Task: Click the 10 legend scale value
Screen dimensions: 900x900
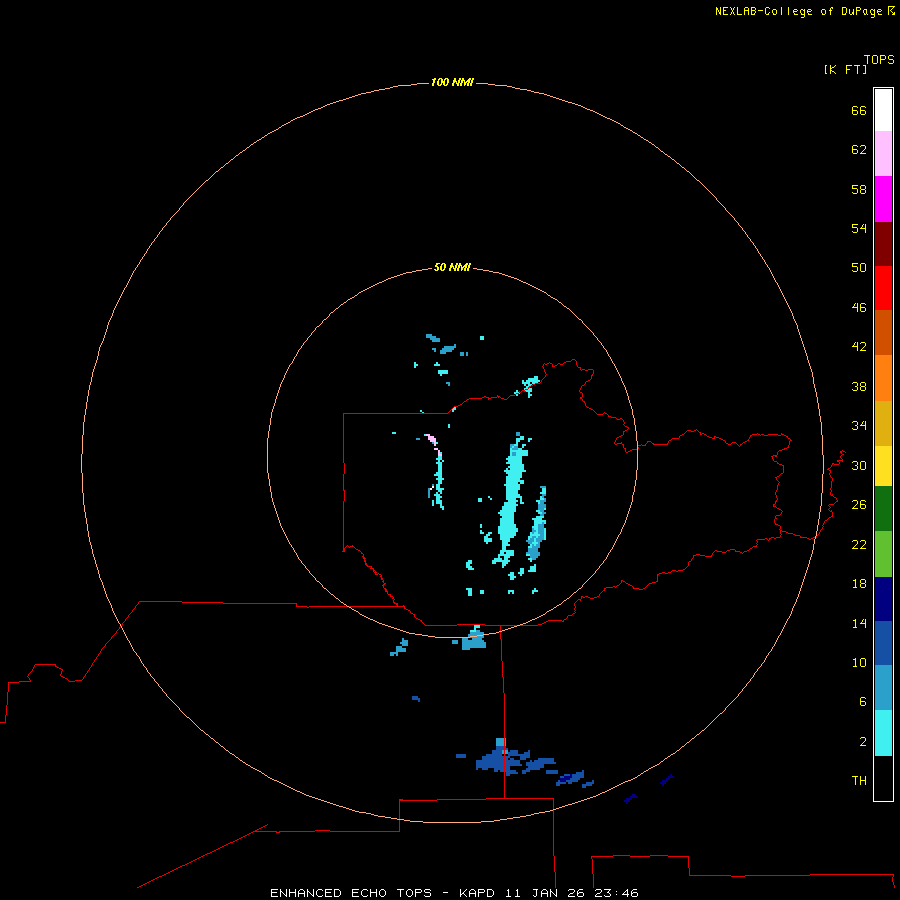Action: click(x=859, y=662)
